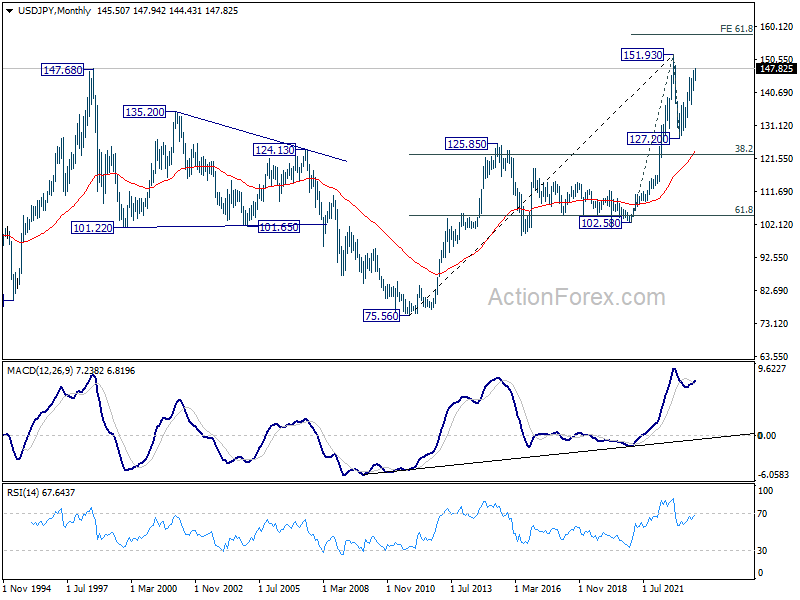Viewport: 800px width, 600px height.
Task: Select the 38.2 retracement level label
Action: [x=743, y=148]
